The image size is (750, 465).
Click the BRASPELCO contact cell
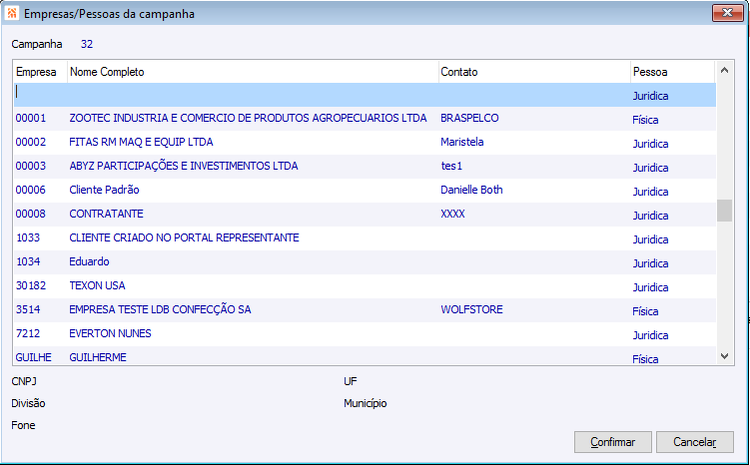pyautogui.click(x=469, y=118)
